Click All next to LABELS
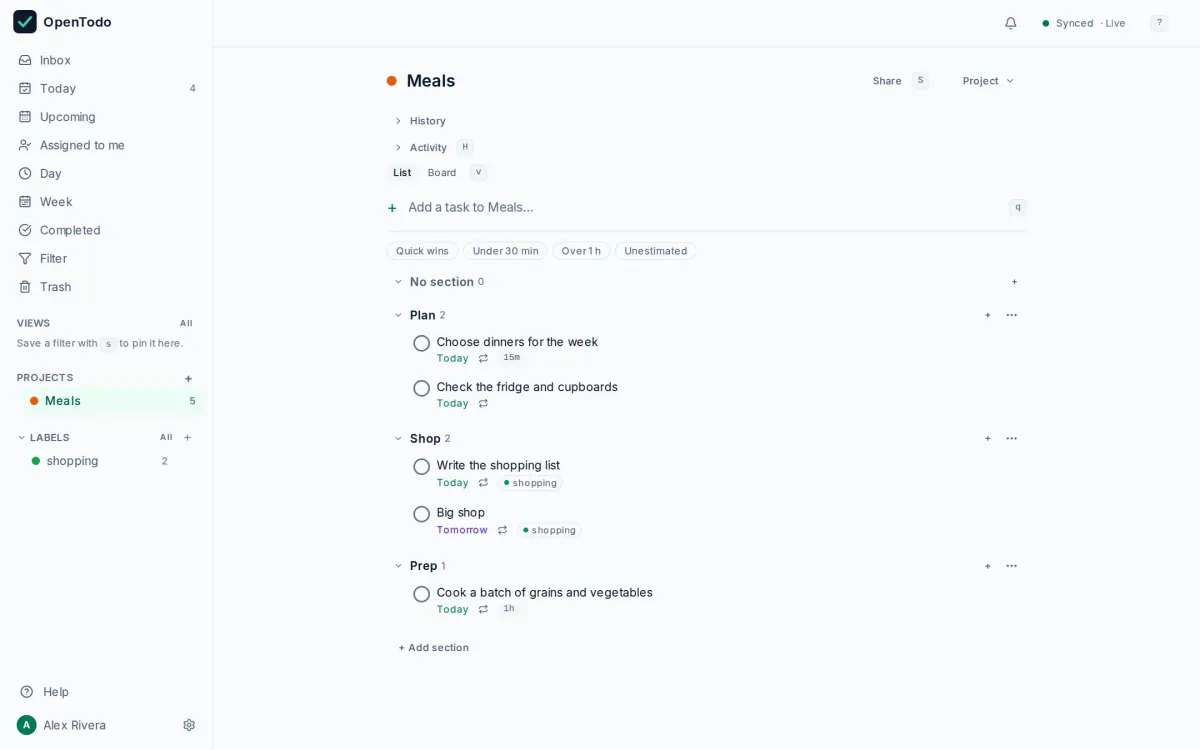 click(166, 437)
